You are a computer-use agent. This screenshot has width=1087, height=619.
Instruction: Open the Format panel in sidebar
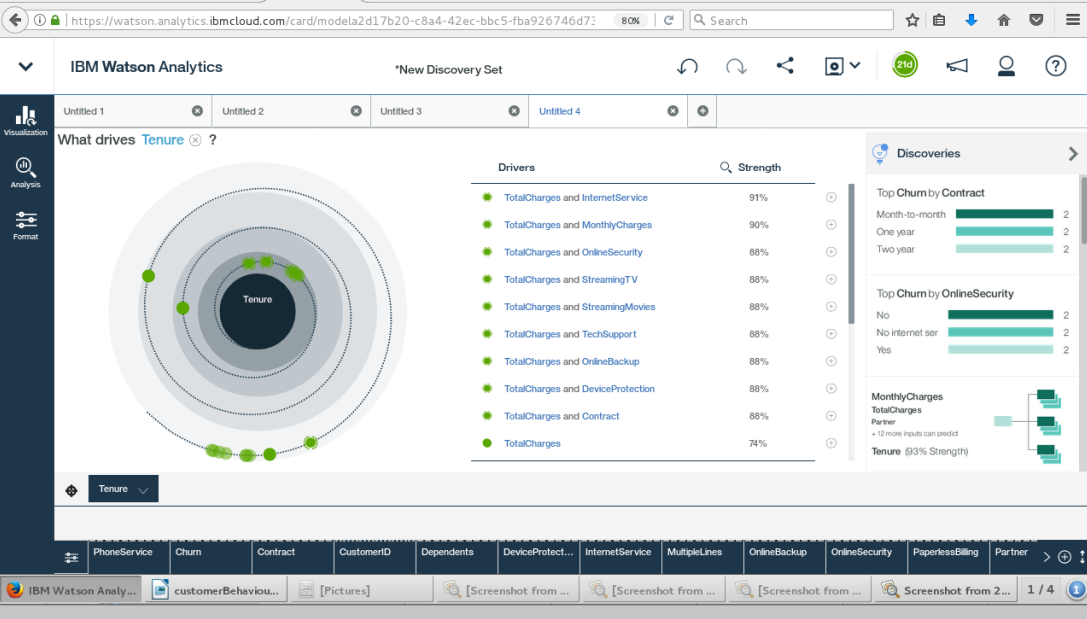pos(26,225)
